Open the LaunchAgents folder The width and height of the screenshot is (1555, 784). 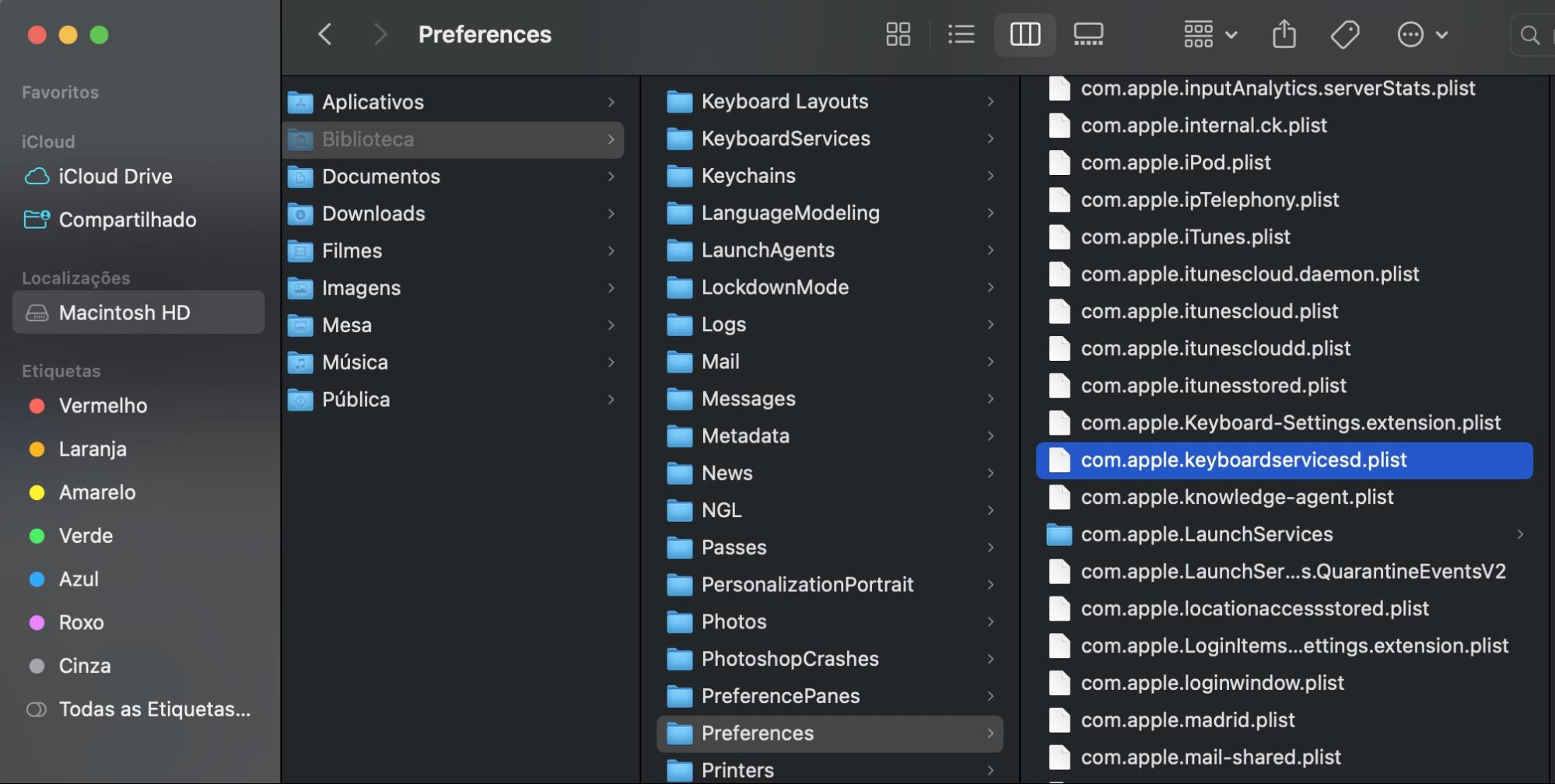coord(830,250)
